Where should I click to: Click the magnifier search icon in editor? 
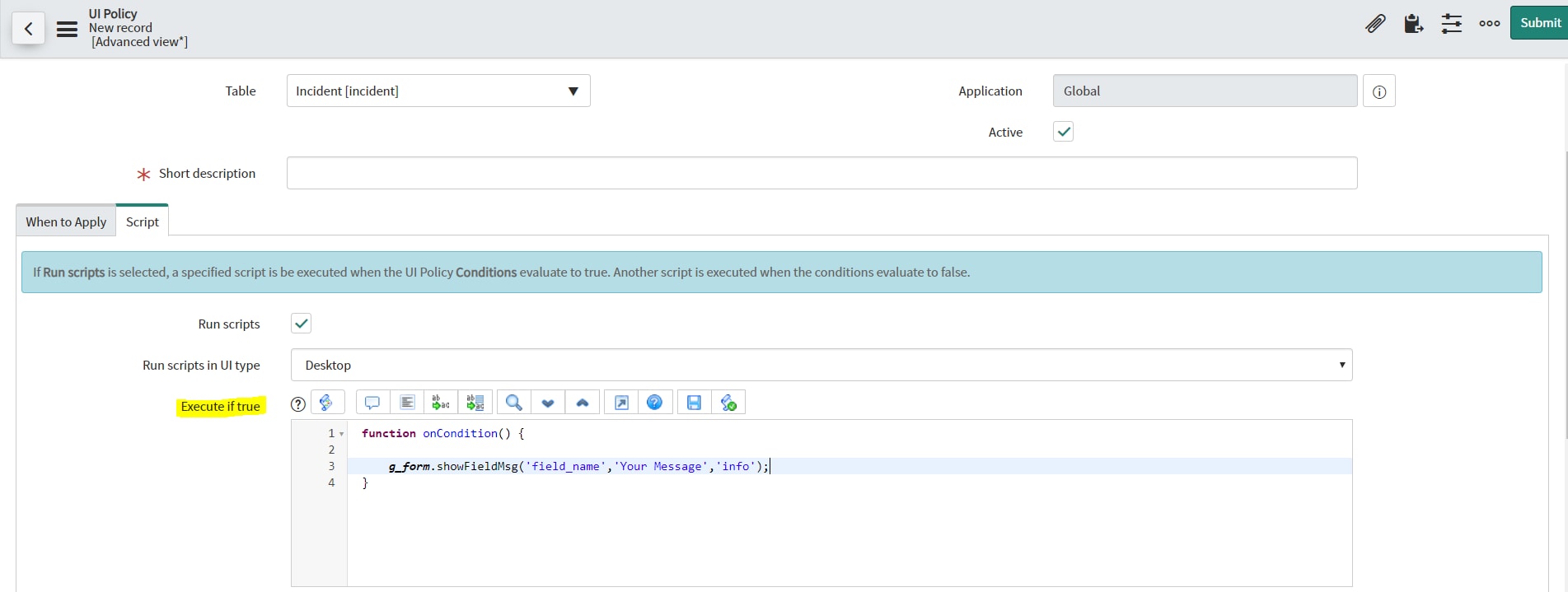point(514,403)
